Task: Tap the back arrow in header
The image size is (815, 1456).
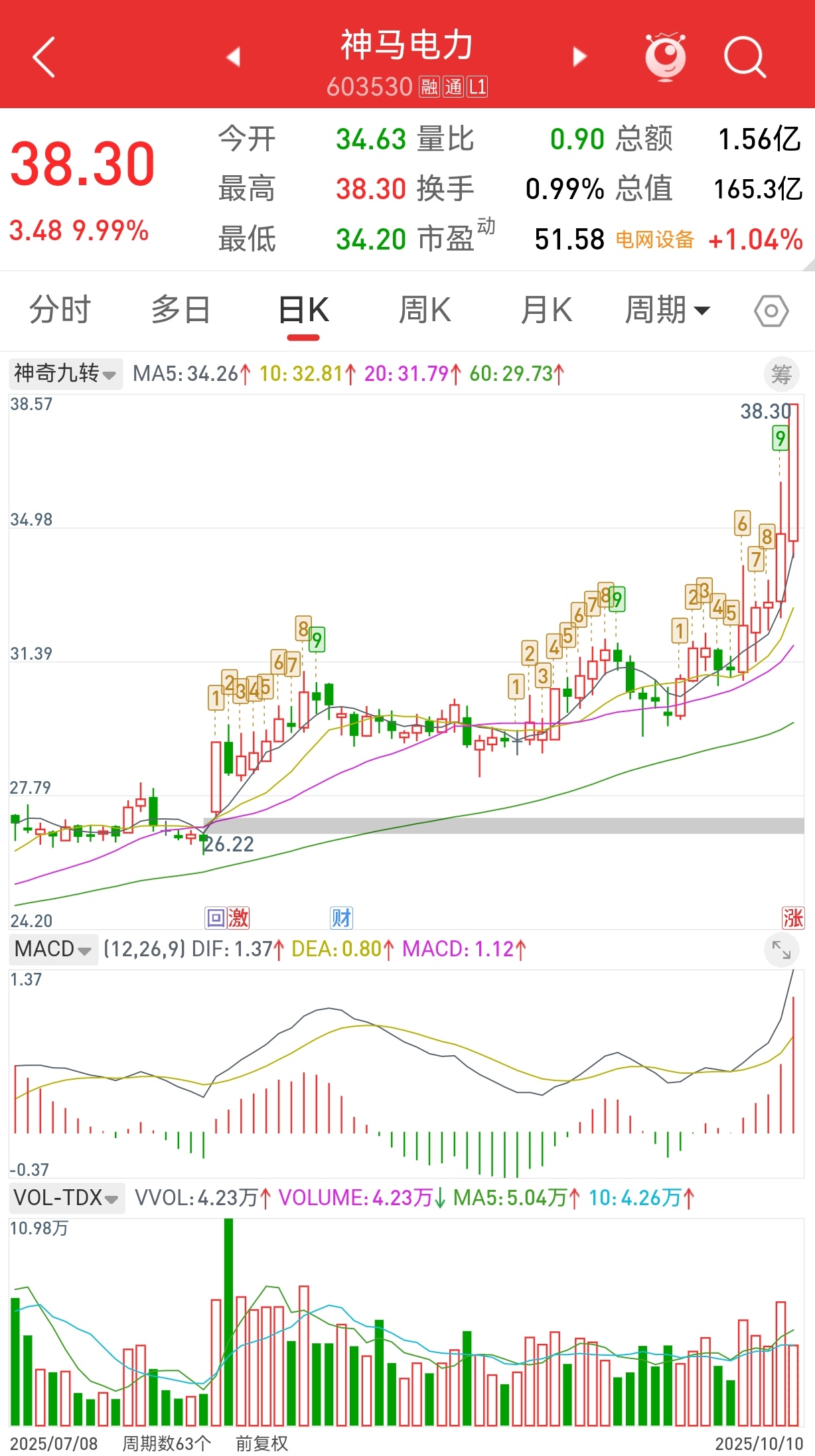Action: tap(44, 58)
